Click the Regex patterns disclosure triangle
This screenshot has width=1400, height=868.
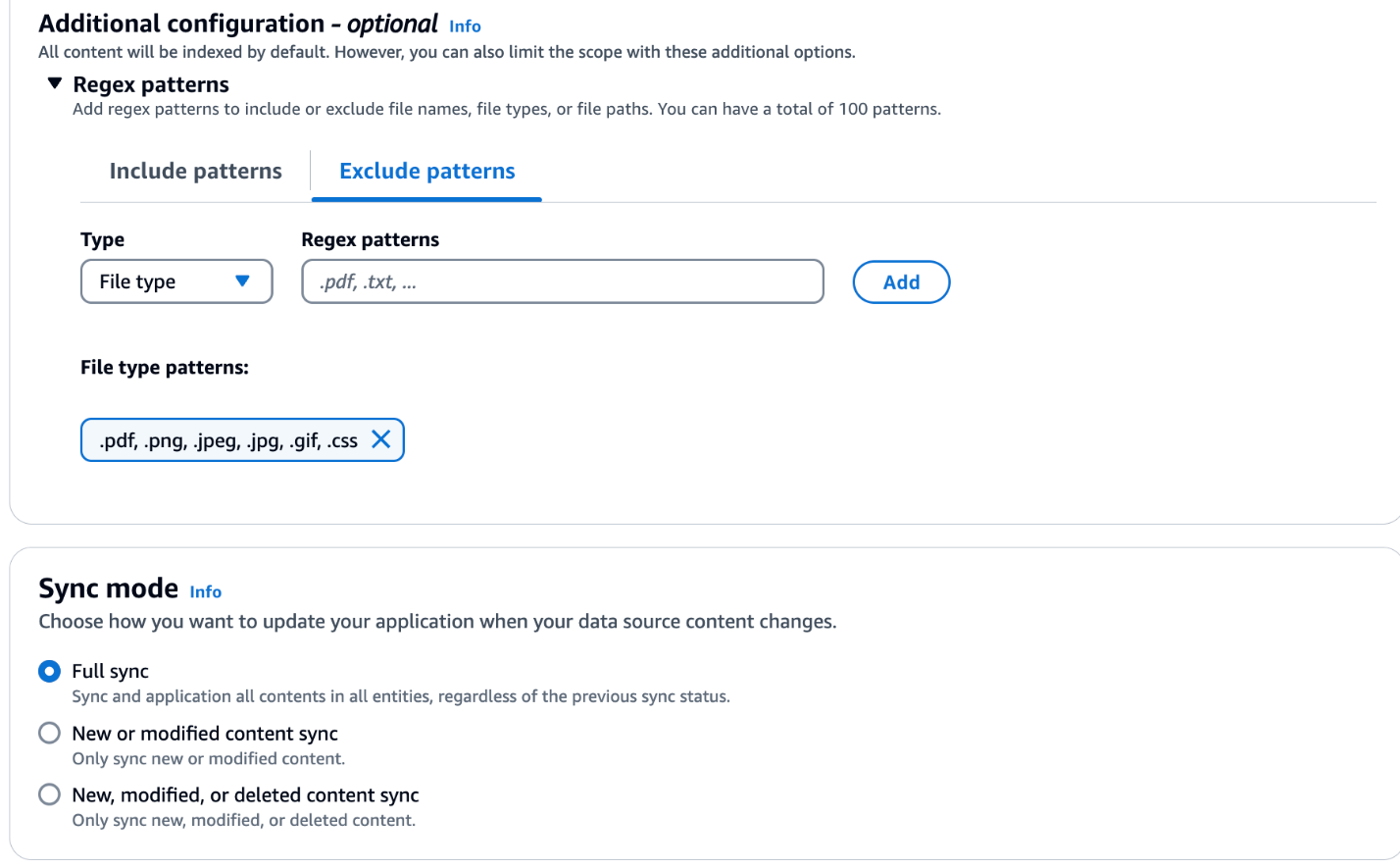(x=55, y=83)
